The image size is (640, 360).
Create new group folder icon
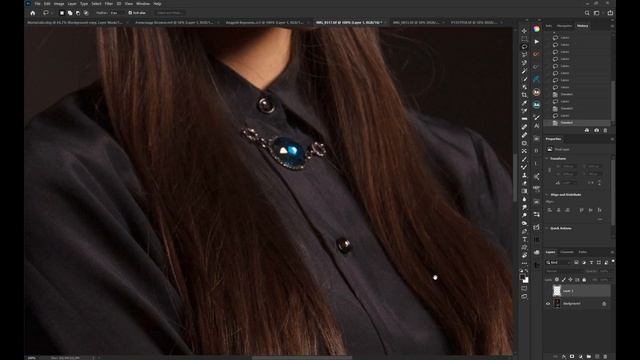tap(589, 356)
